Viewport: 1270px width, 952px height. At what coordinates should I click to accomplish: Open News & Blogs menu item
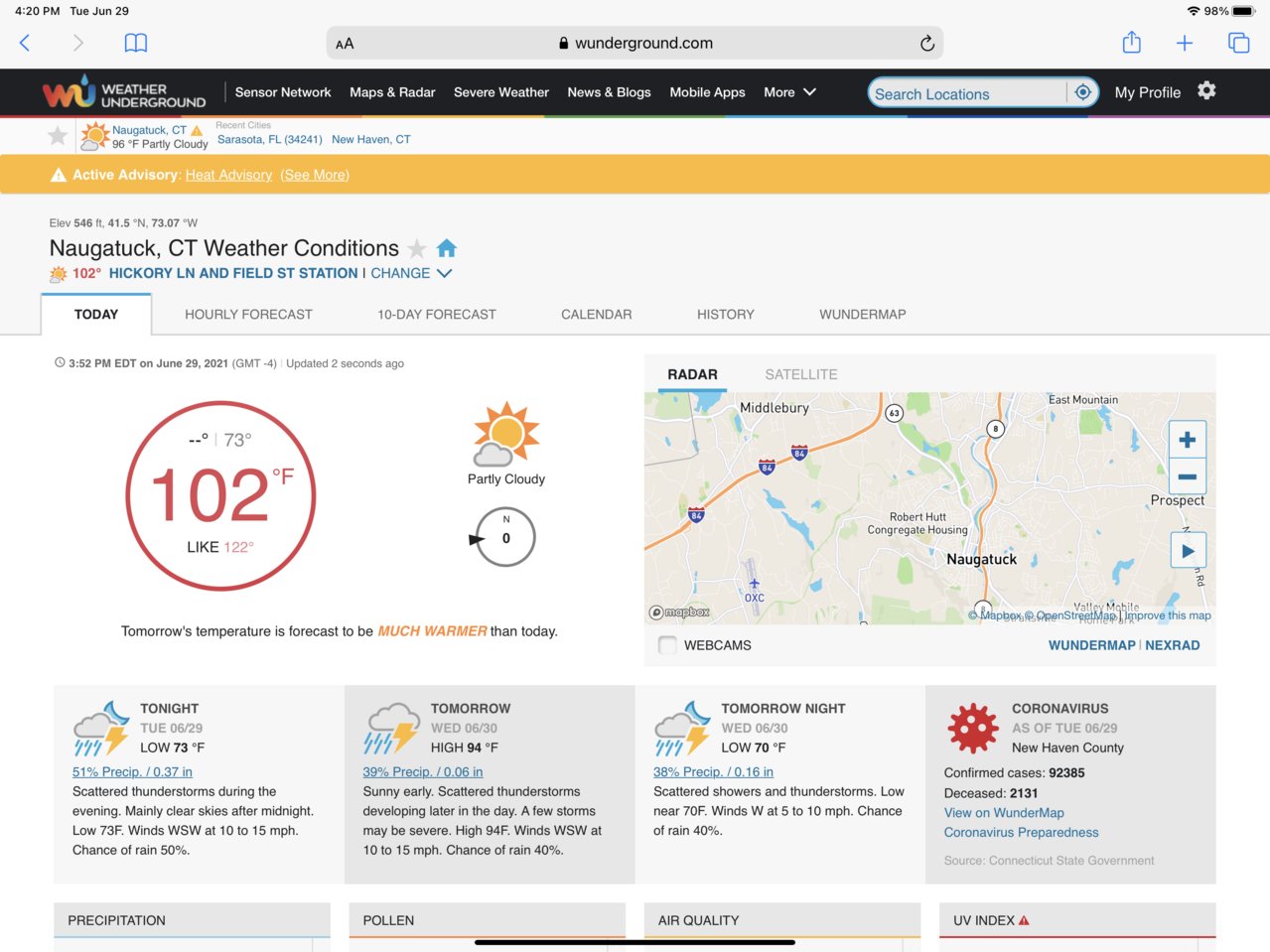[x=609, y=92]
